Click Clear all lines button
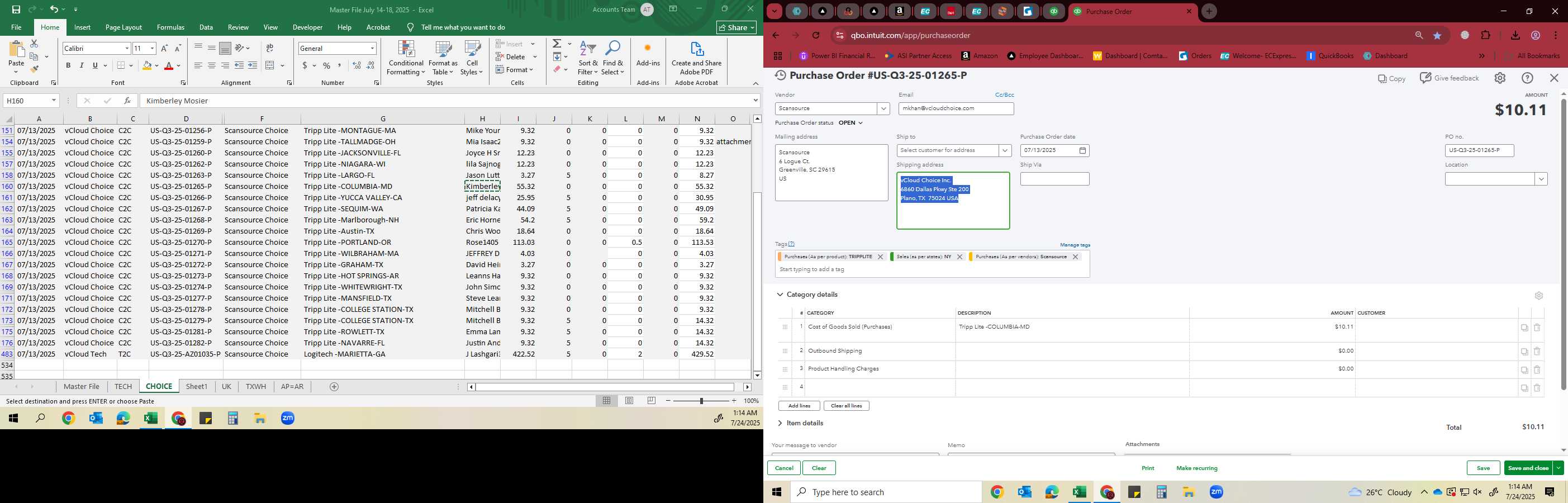Image resolution: width=1568 pixels, height=503 pixels. point(846,406)
